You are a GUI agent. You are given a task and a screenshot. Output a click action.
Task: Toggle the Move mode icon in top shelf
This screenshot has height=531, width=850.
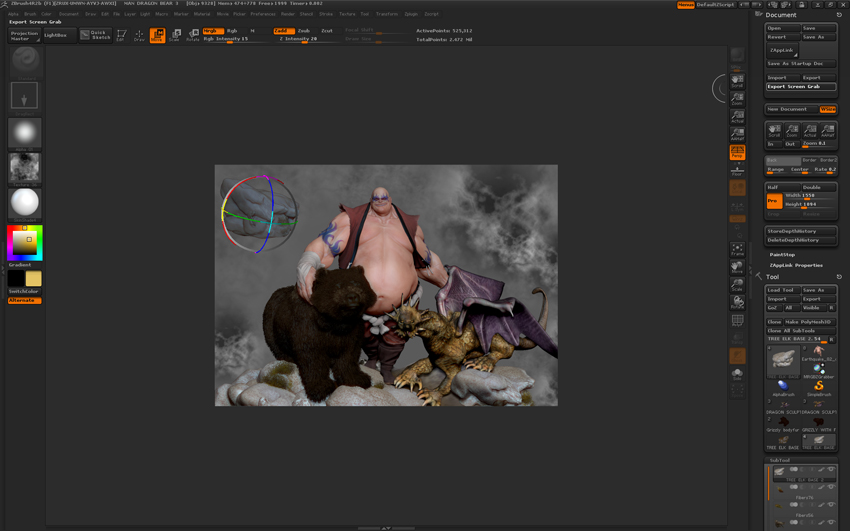(157, 35)
